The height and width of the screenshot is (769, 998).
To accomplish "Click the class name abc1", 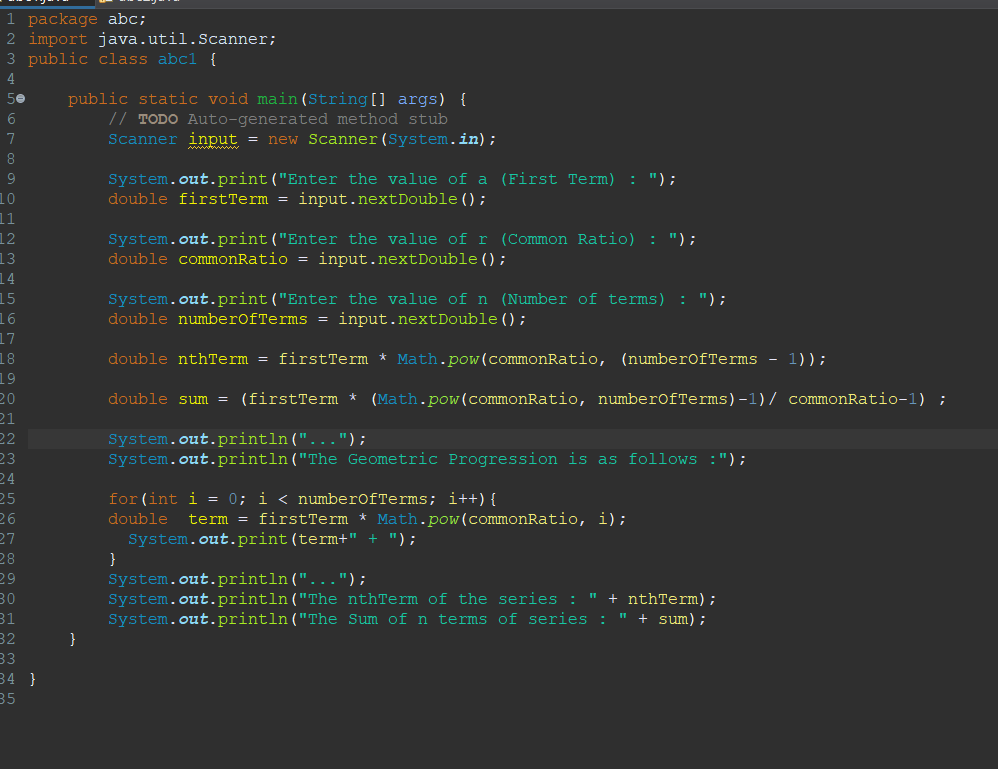I will point(177,59).
